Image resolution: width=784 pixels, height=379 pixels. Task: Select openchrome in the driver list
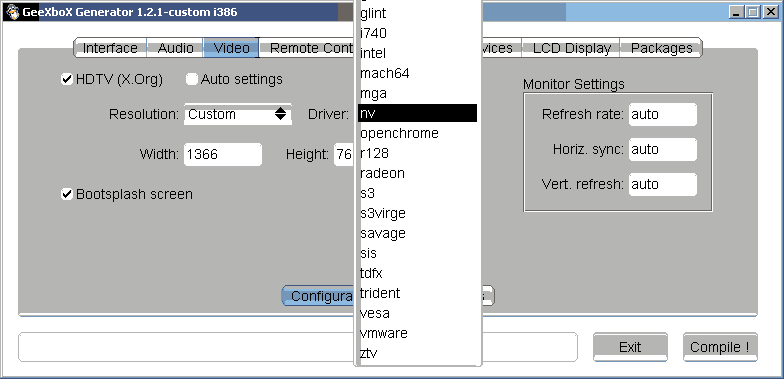coord(418,133)
